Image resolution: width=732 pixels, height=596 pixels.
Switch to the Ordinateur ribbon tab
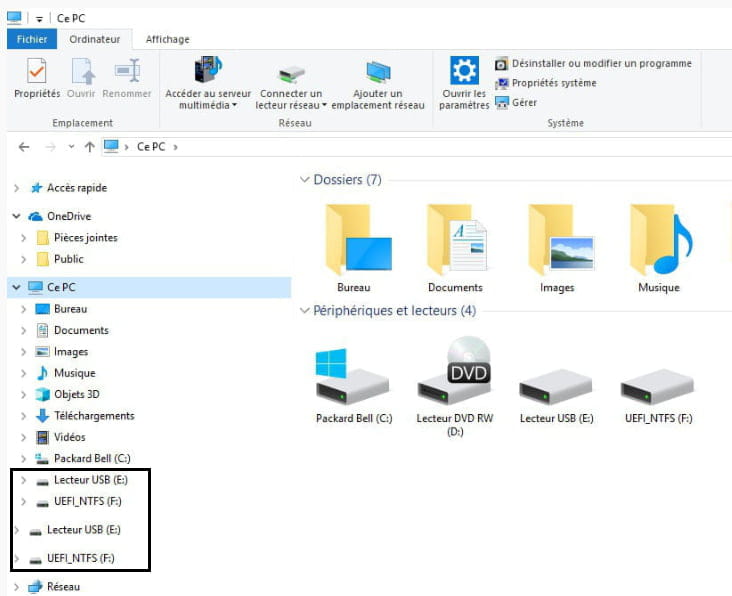click(x=95, y=39)
